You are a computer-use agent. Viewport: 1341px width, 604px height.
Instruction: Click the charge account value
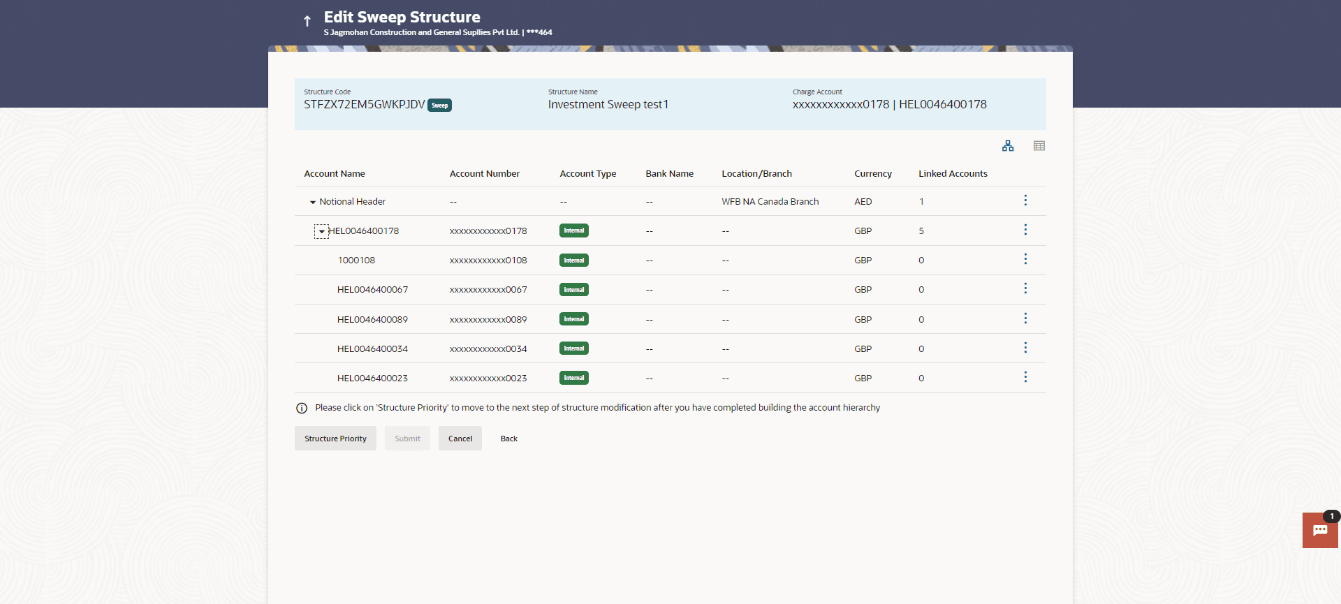pyautogui.click(x=890, y=104)
